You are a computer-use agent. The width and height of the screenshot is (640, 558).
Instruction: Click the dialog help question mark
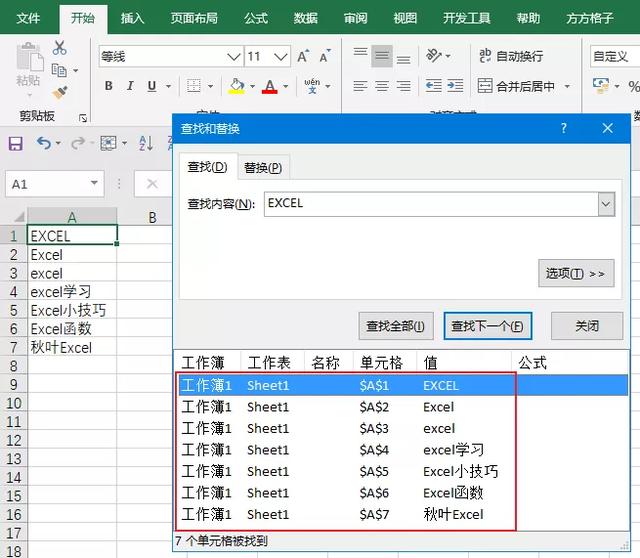(x=564, y=128)
